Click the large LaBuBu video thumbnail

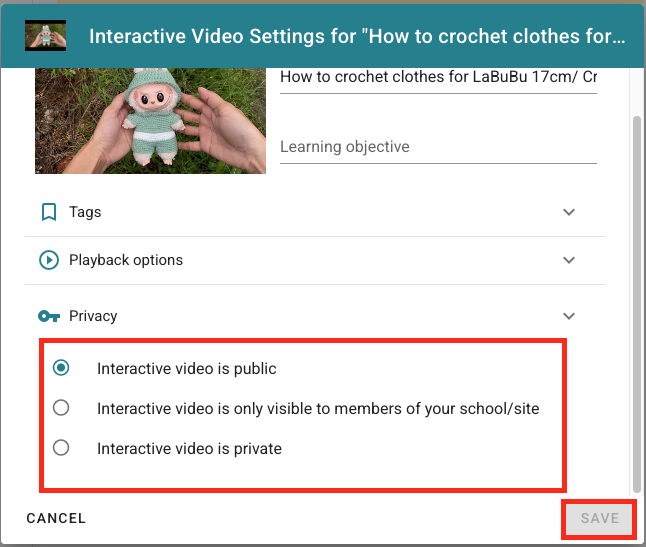tap(150, 121)
